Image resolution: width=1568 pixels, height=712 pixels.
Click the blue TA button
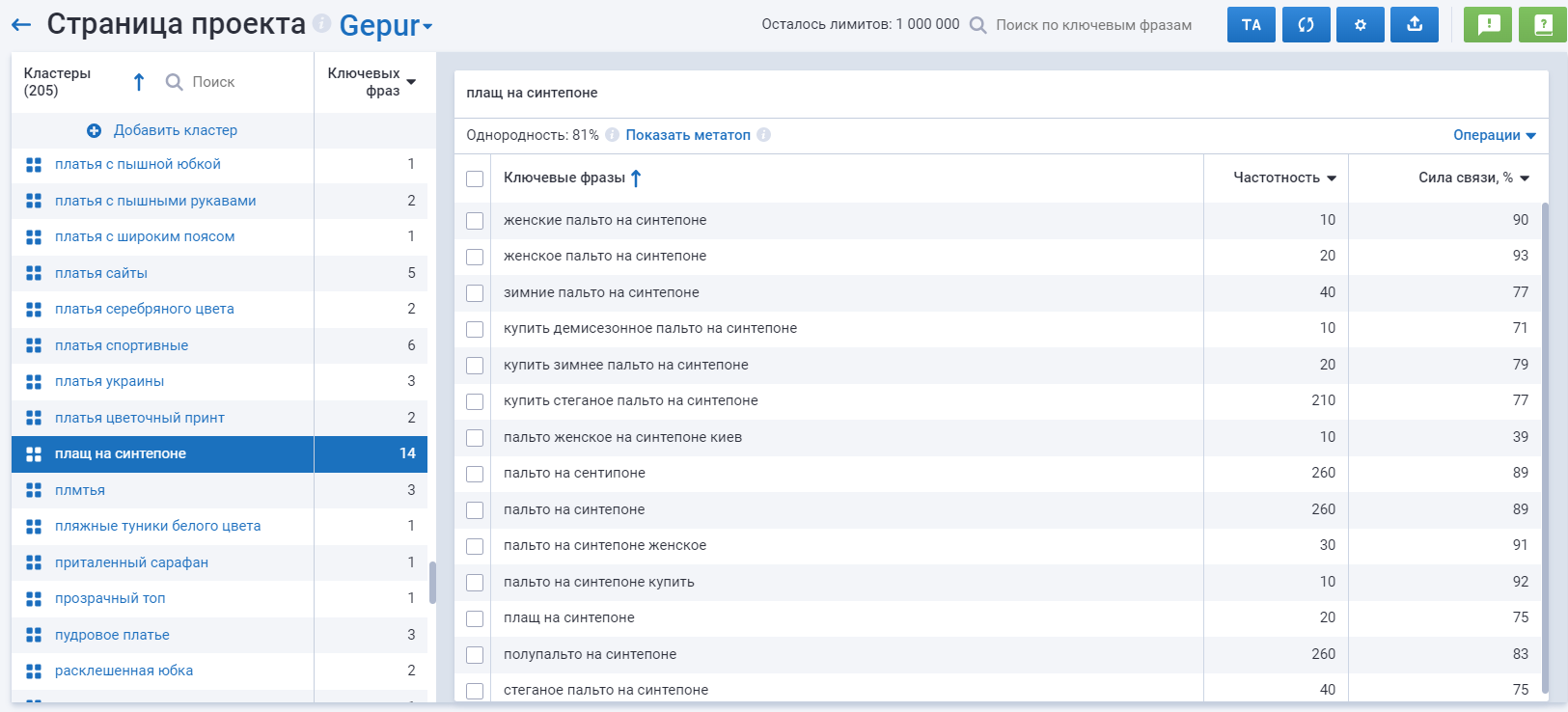1251,25
